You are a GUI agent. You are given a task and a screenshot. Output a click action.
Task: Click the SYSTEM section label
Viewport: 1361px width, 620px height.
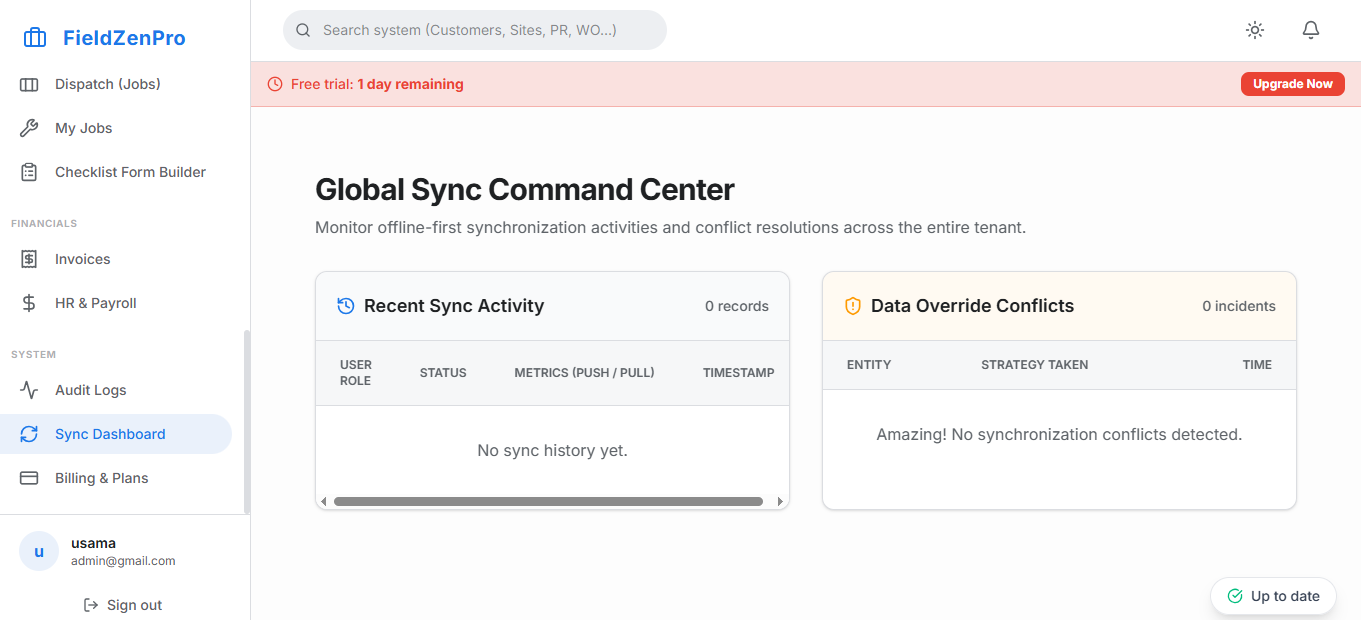(x=33, y=354)
